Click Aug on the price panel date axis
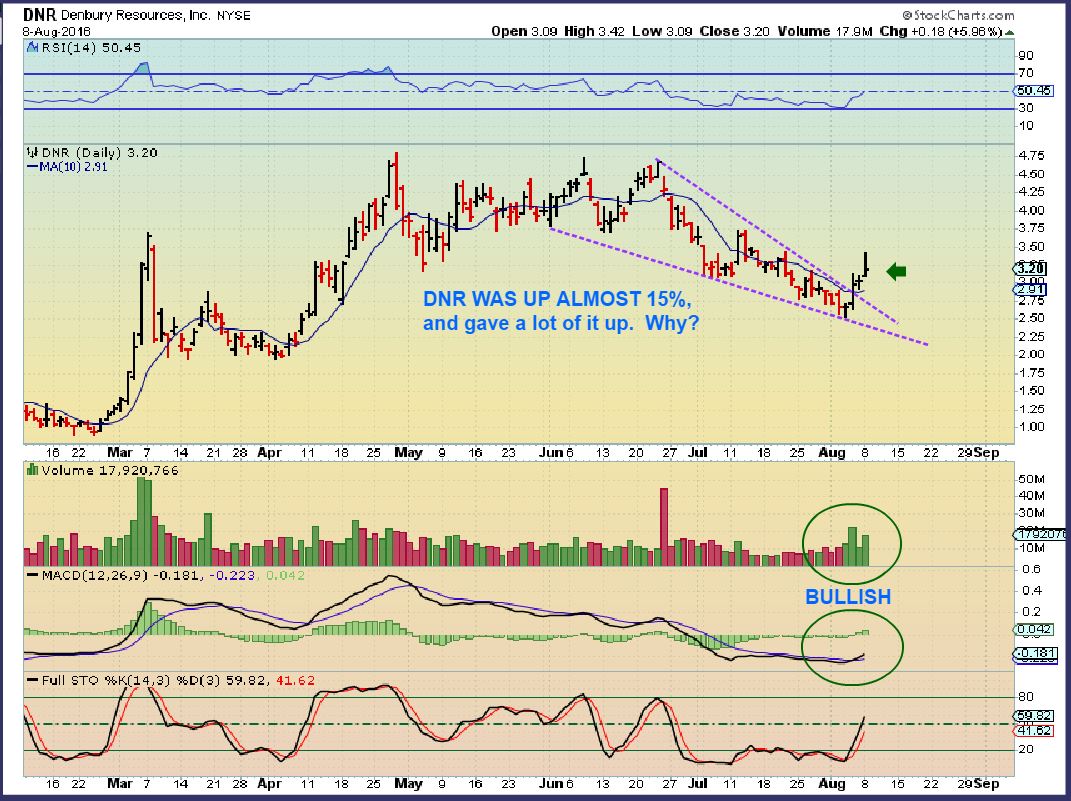This screenshot has height=801, width=1071. 831,452
